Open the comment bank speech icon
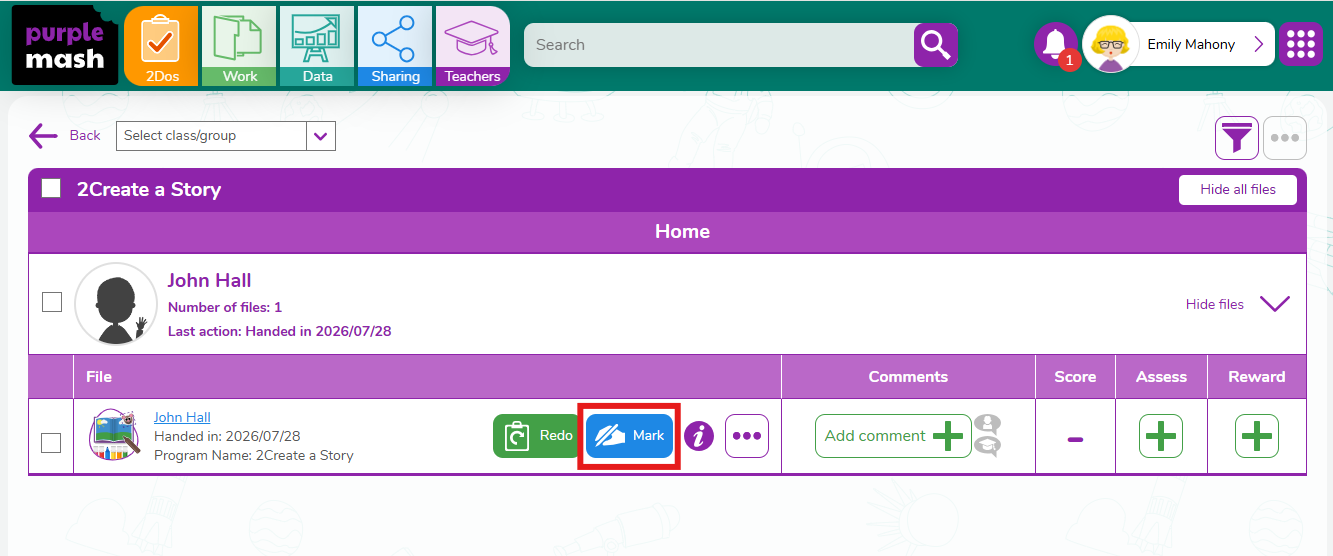The image size is (1333, 556). [x=987, y=436]
